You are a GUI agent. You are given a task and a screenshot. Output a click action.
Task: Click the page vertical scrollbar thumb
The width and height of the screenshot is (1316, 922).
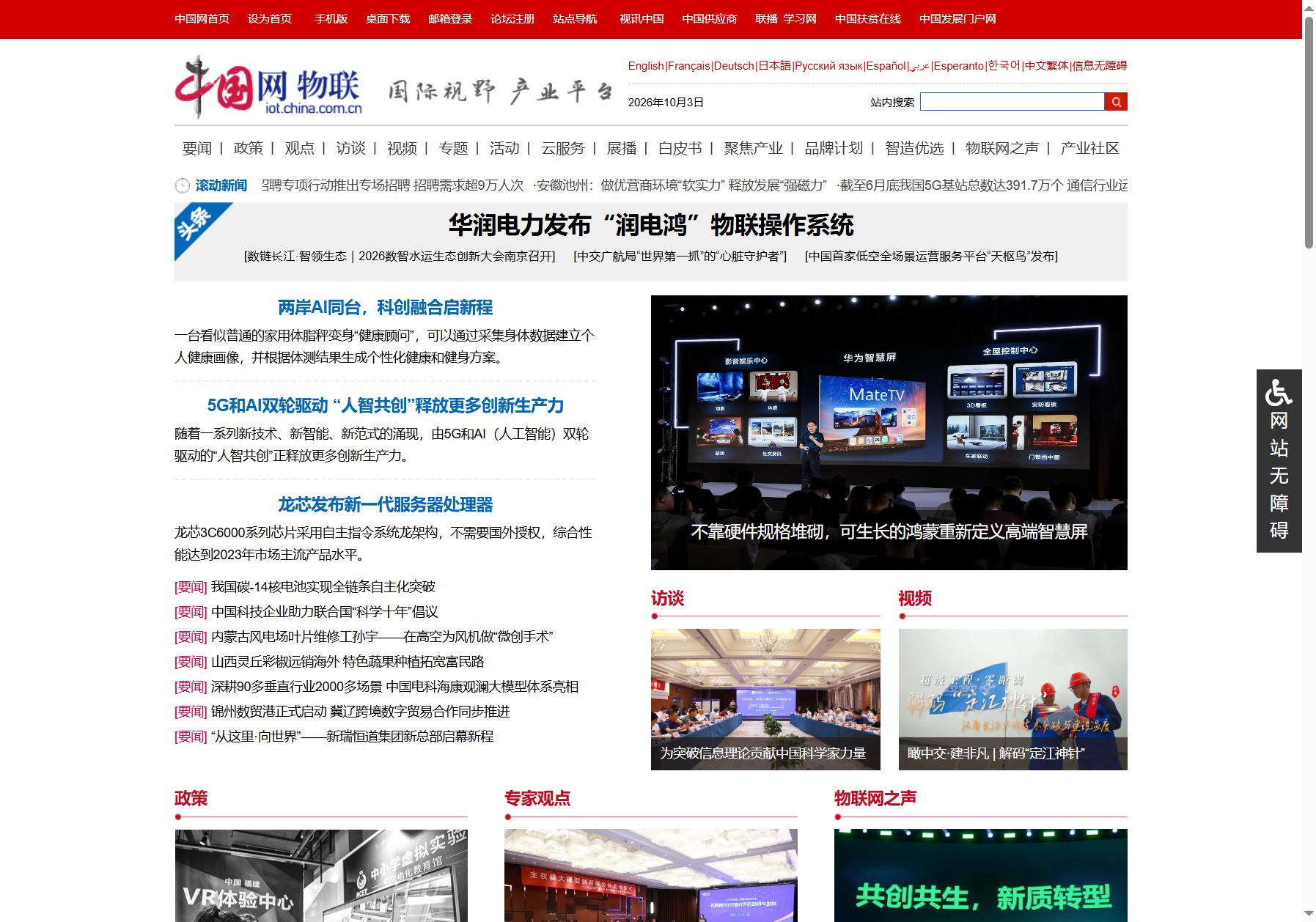[1309, 132]
